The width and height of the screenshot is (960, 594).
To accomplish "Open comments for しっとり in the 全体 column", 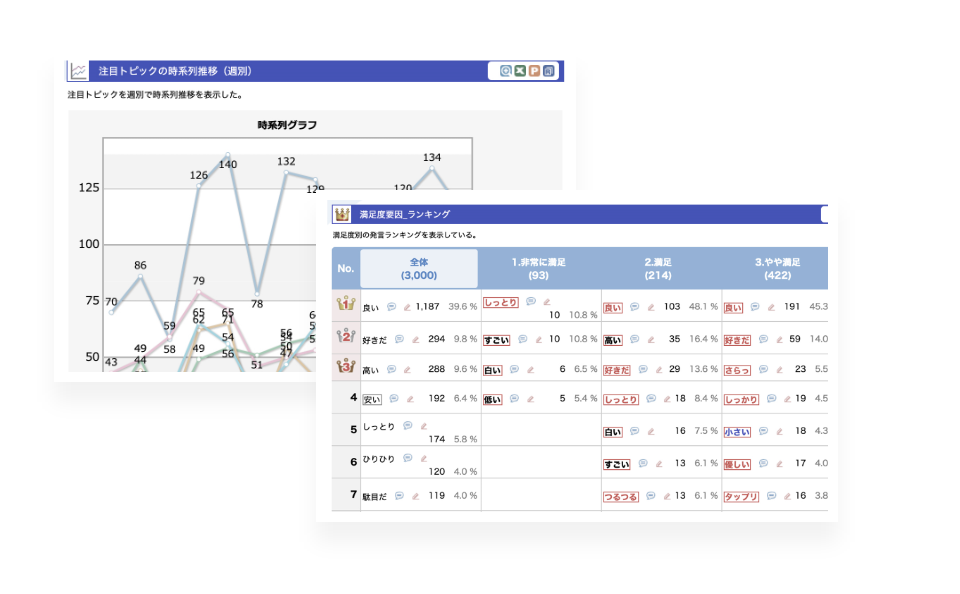I will (x=408, y=426).
